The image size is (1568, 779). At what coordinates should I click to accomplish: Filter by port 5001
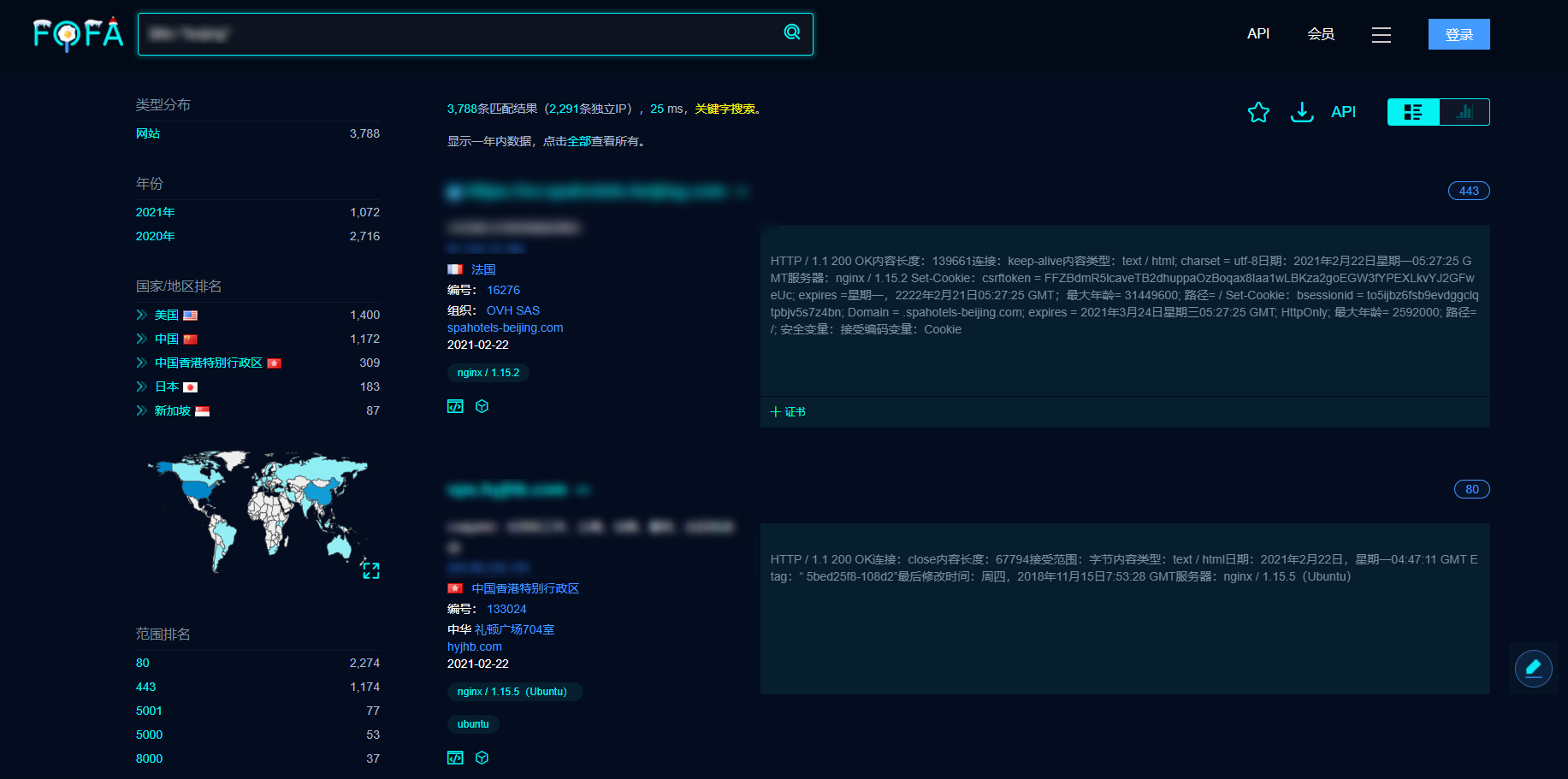[149, 711]
